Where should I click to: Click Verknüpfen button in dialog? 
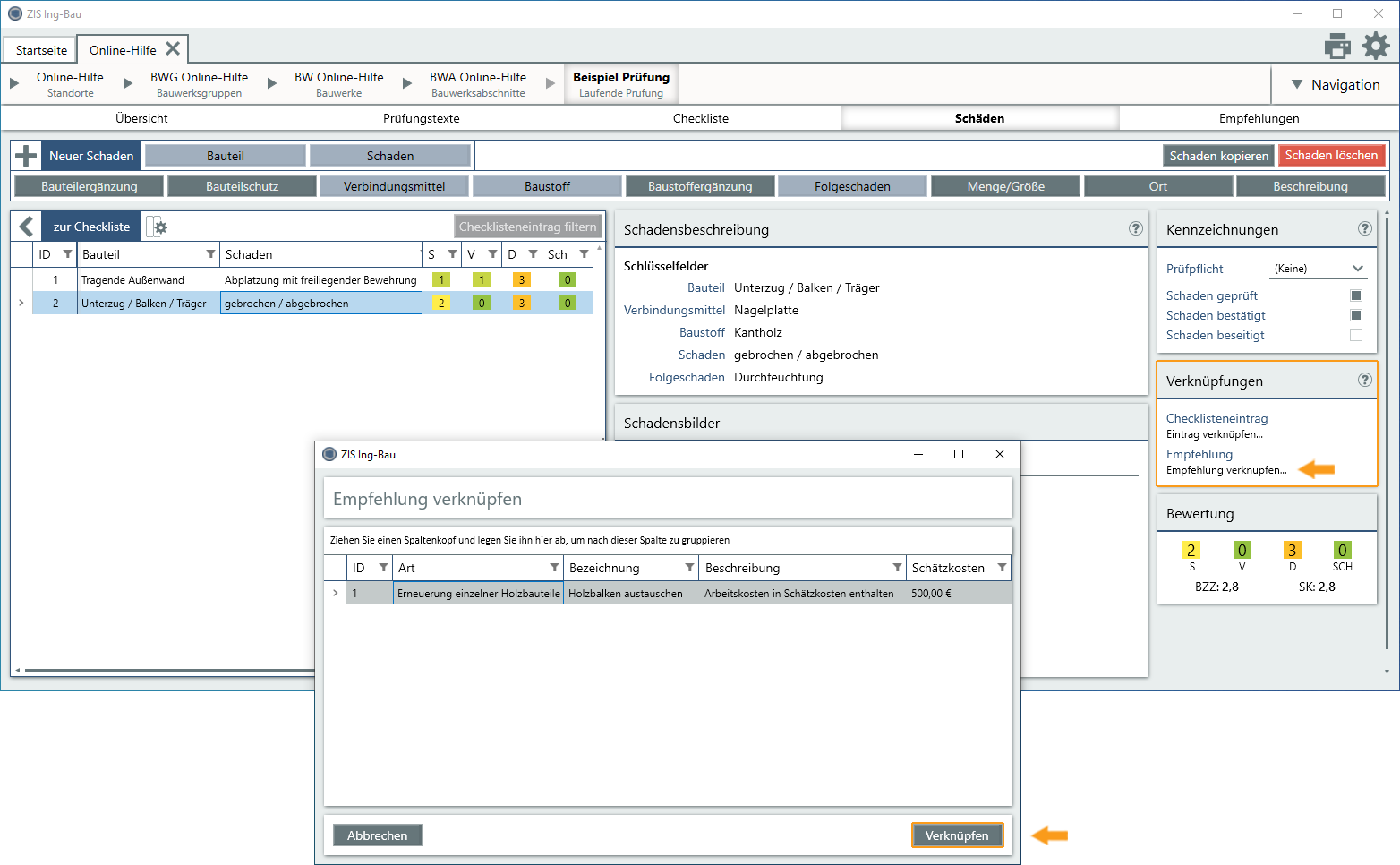pos(957,835)
